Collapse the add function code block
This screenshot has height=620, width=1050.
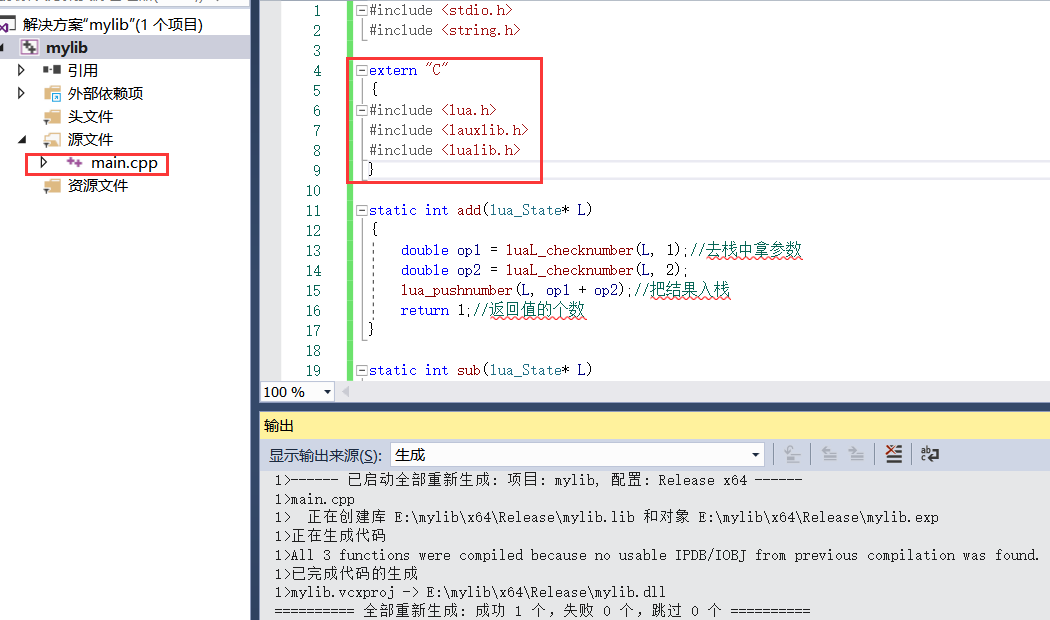pos(360,210)
